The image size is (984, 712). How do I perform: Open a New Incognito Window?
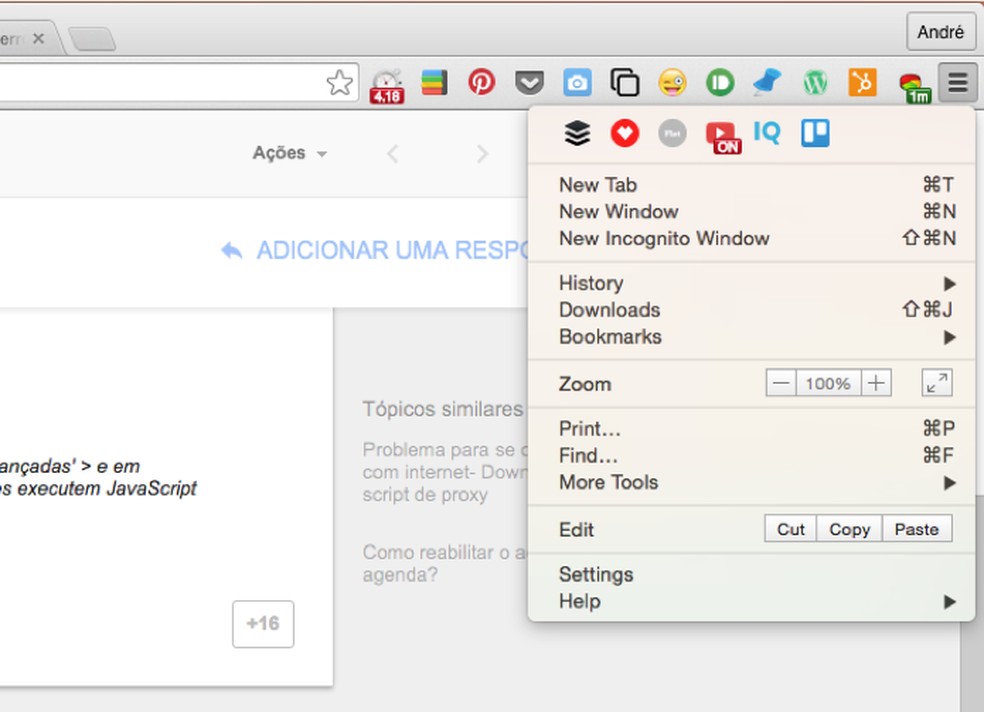coord(752,238)
